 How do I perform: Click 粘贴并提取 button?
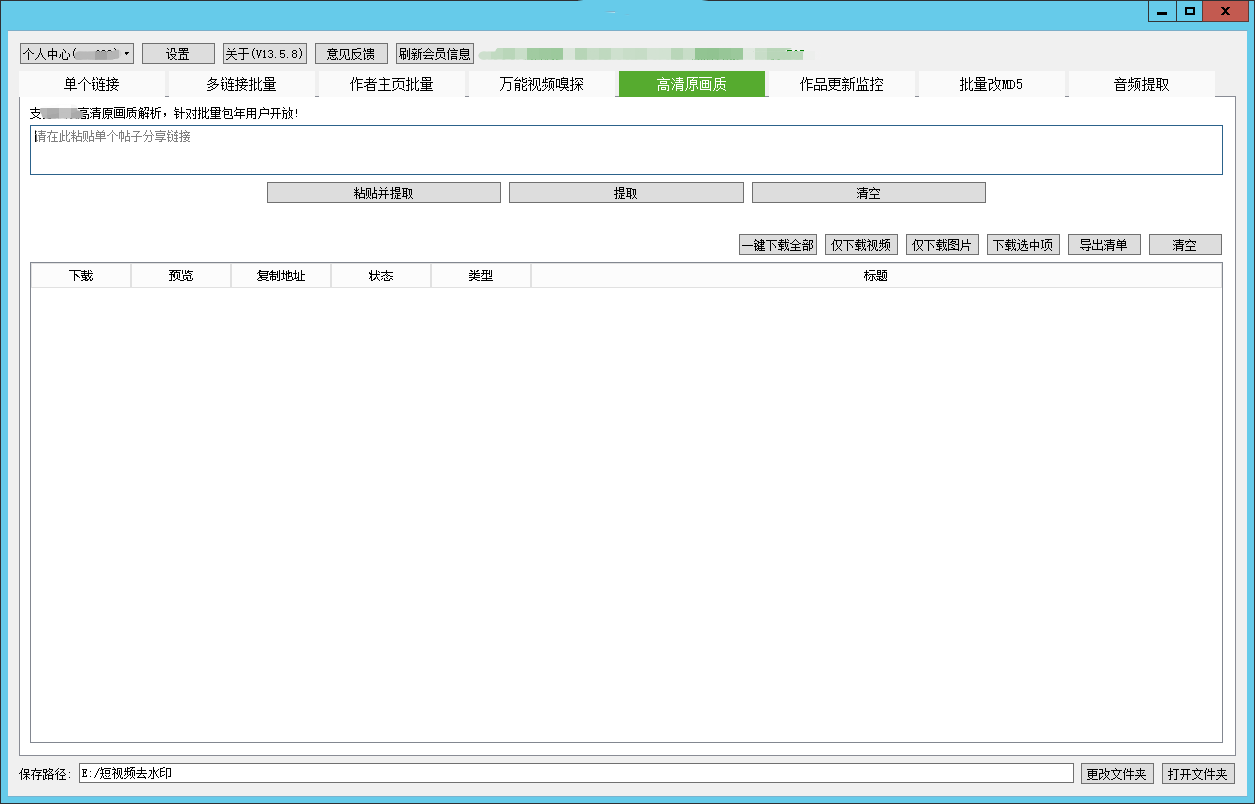click(x=383, y=193)
